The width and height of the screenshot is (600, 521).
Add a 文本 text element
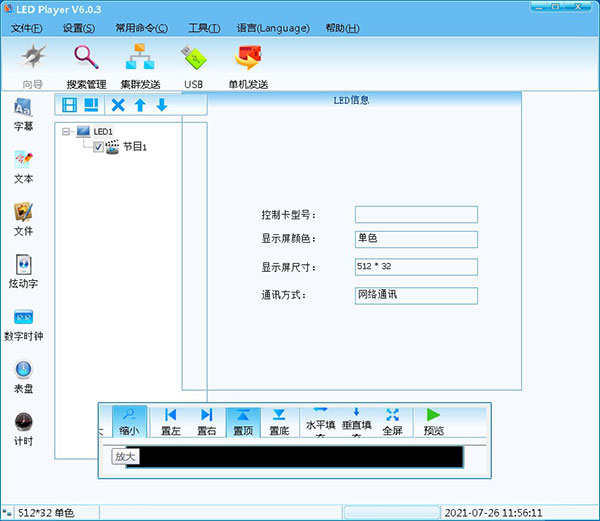[23, 167]
